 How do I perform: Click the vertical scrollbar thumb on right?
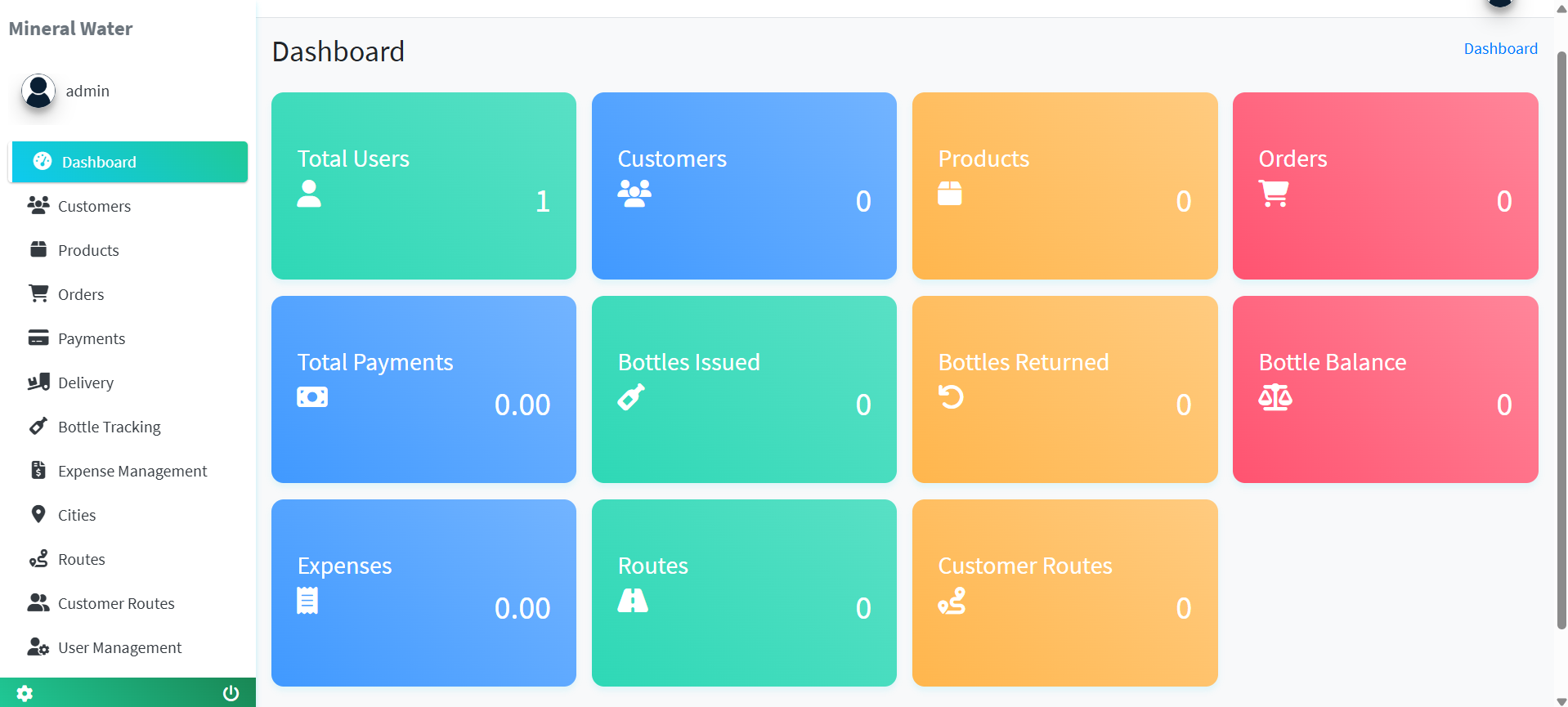click(x=1561, y=339)
